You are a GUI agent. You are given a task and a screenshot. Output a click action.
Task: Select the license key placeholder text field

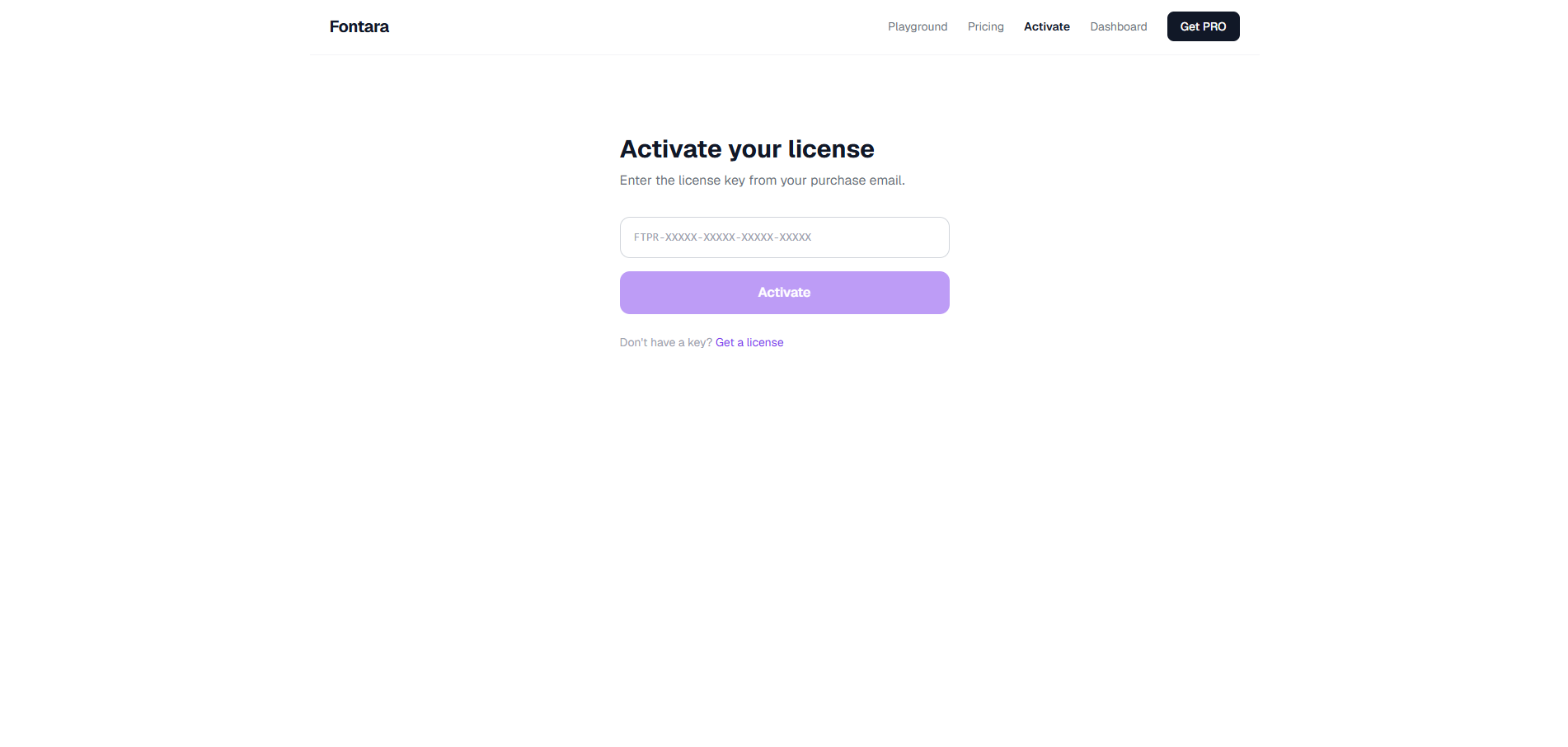click(x=784, y=237)
